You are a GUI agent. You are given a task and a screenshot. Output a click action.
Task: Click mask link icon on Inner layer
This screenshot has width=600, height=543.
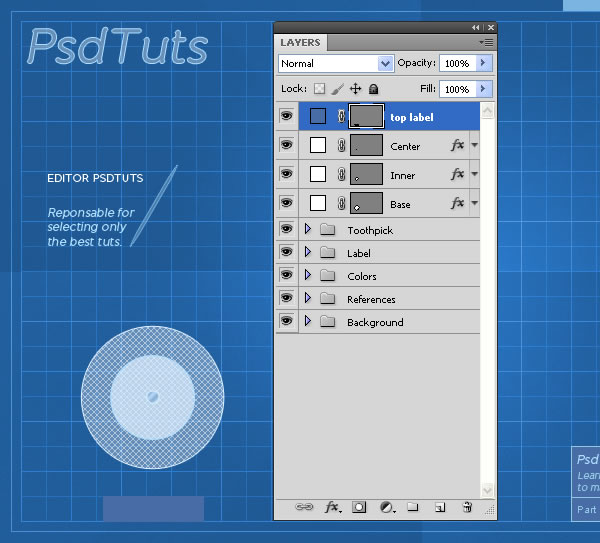click(x=342, y=174)
